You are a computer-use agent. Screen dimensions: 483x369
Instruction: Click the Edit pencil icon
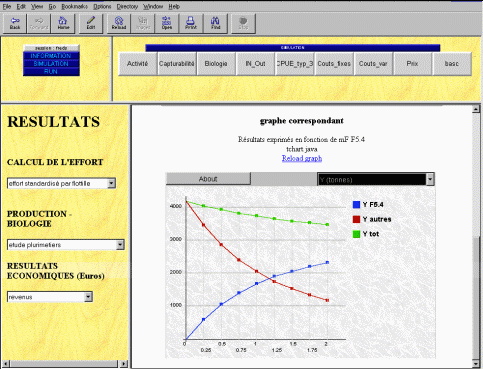(91, 23)
